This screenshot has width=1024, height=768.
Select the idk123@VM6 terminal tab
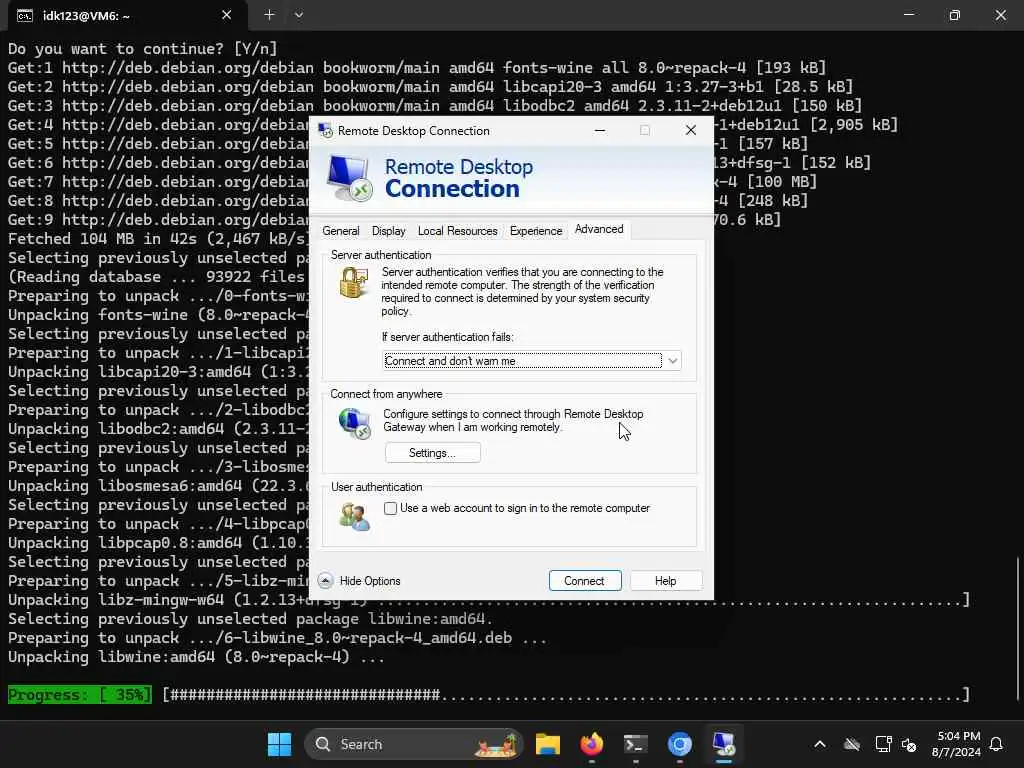point(127,15)
